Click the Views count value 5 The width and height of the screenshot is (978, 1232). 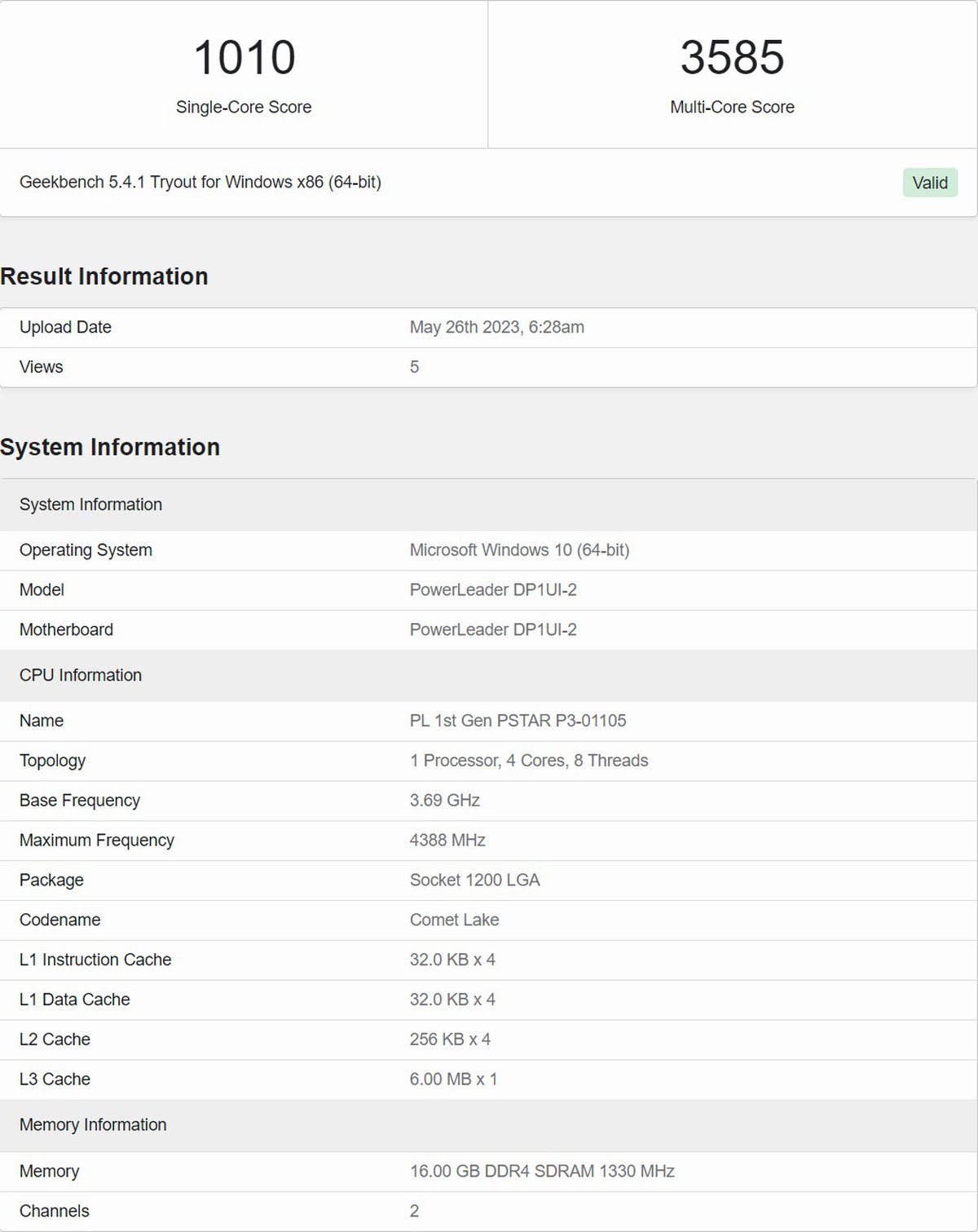click(x=414, y=367)
